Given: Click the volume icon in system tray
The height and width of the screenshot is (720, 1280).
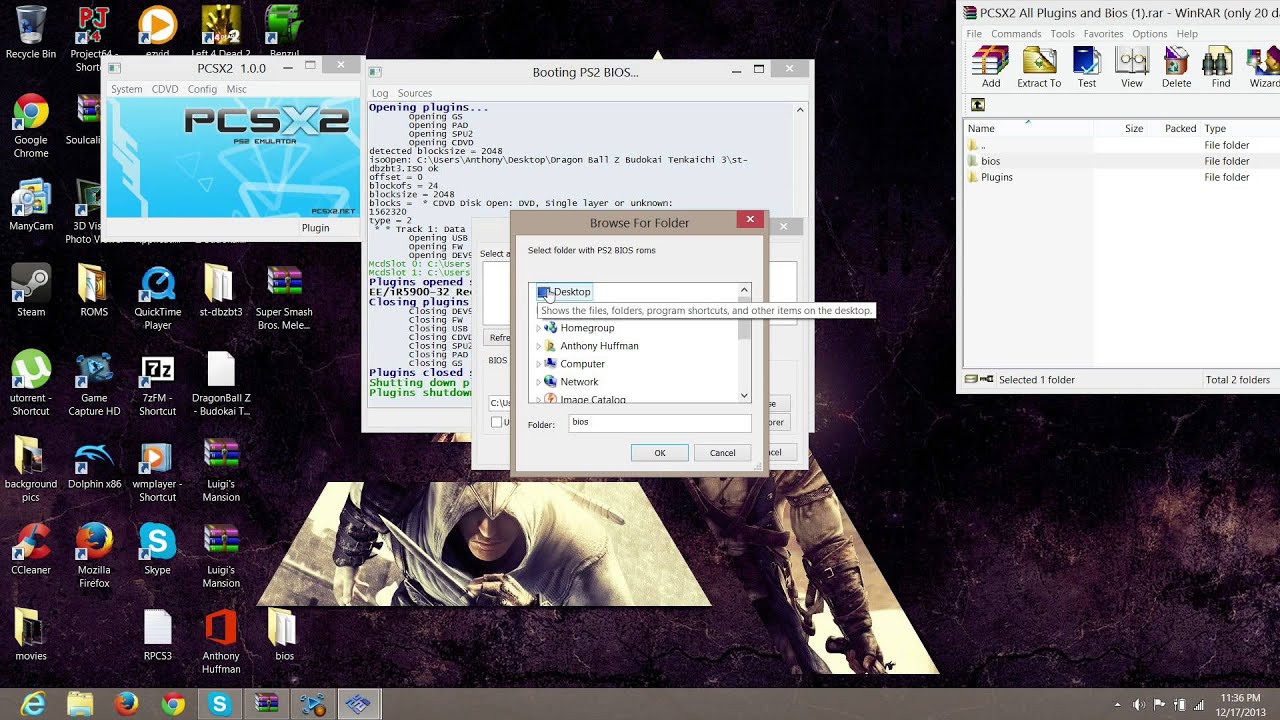Looking at the screenshot, I should coord(1138,705).
